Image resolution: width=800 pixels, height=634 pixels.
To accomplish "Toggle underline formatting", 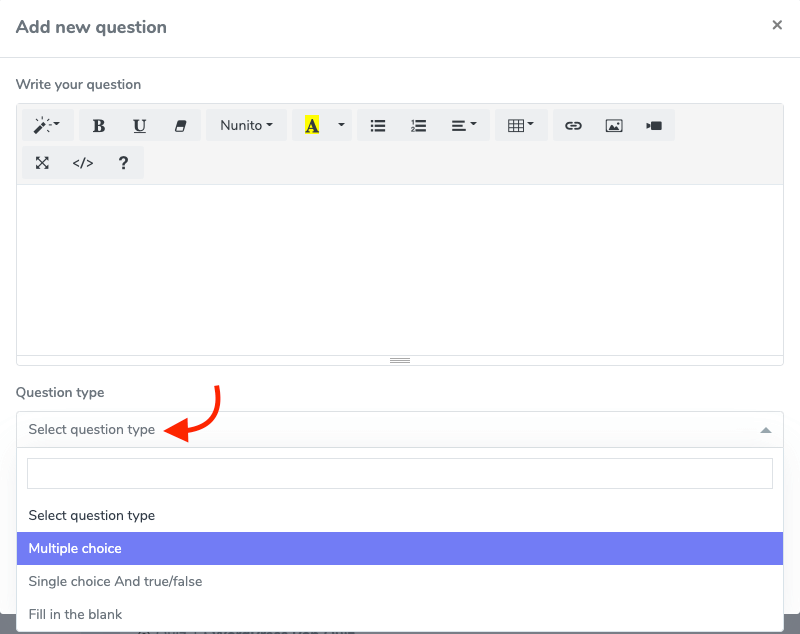I will 139,125.
